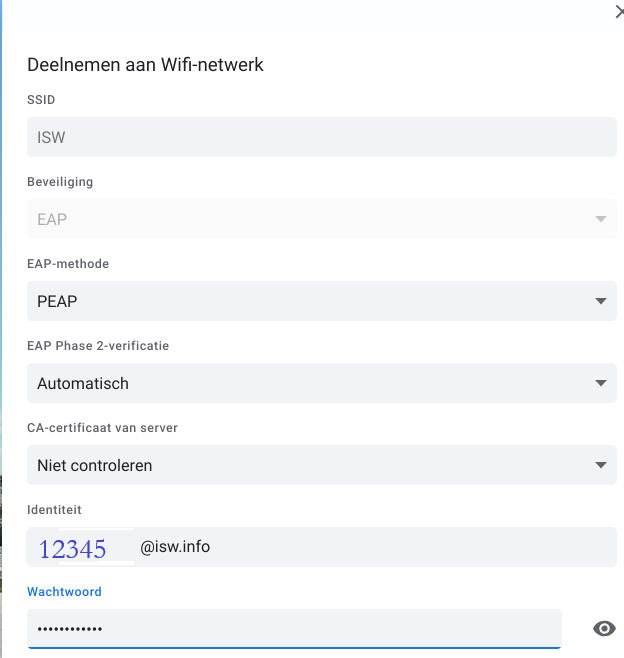
Task: Click the blue Wachtwoord label
Action: pyautogui.click(x=64, y=592)
